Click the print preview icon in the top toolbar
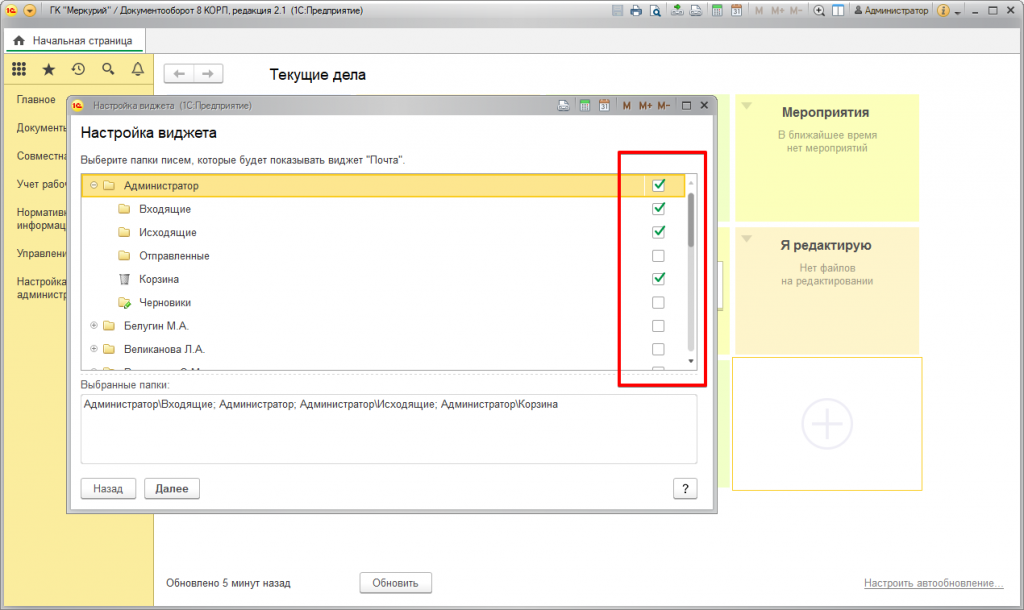 click(655, 11)
